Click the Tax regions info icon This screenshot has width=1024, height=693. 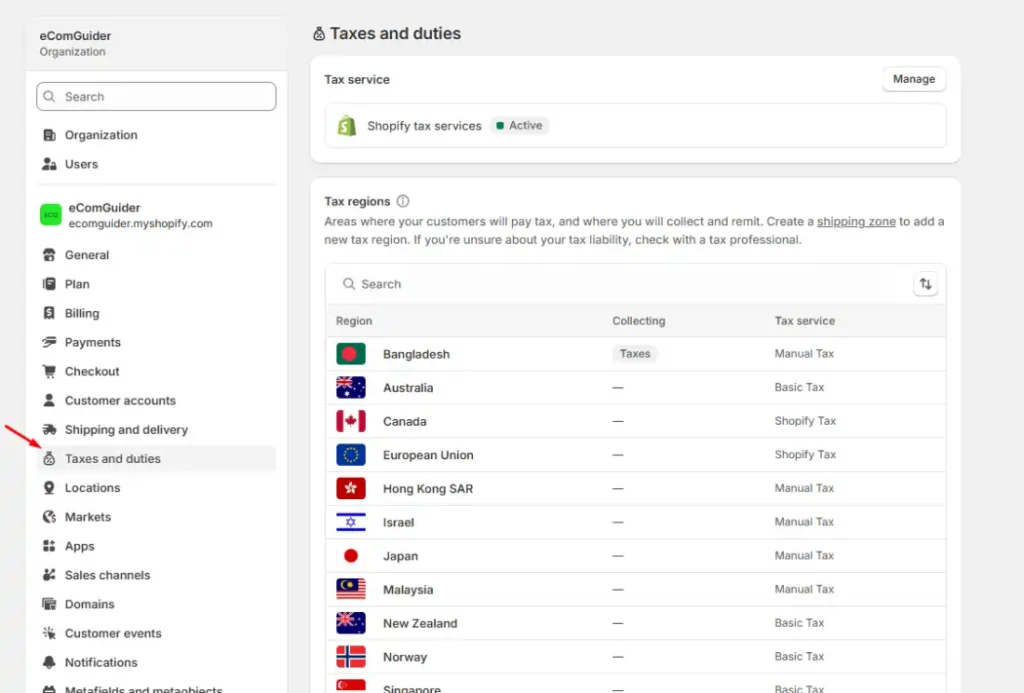click(x=403, y=201)
